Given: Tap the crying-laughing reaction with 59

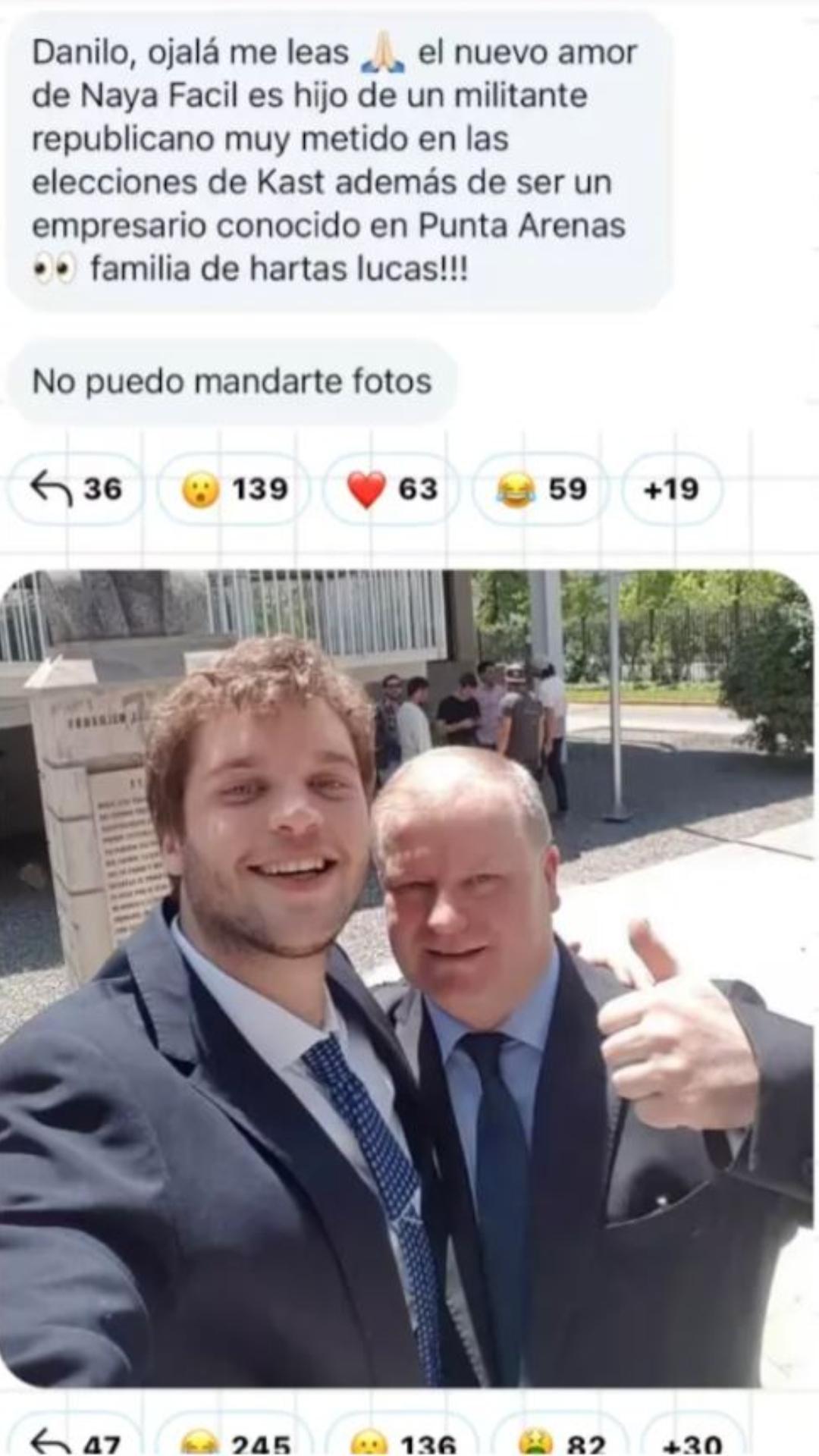Looking at the screenshot, I should (x=541, y=489).
